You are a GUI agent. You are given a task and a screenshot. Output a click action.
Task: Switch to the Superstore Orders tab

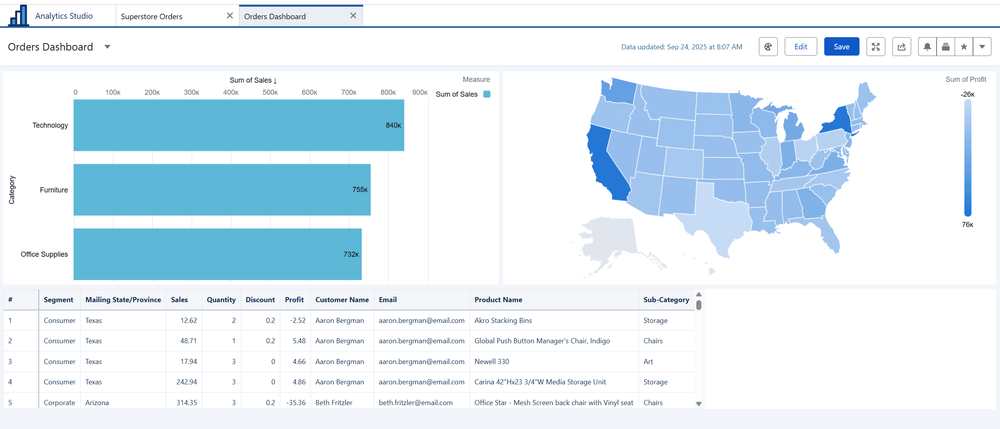(151, 17)
